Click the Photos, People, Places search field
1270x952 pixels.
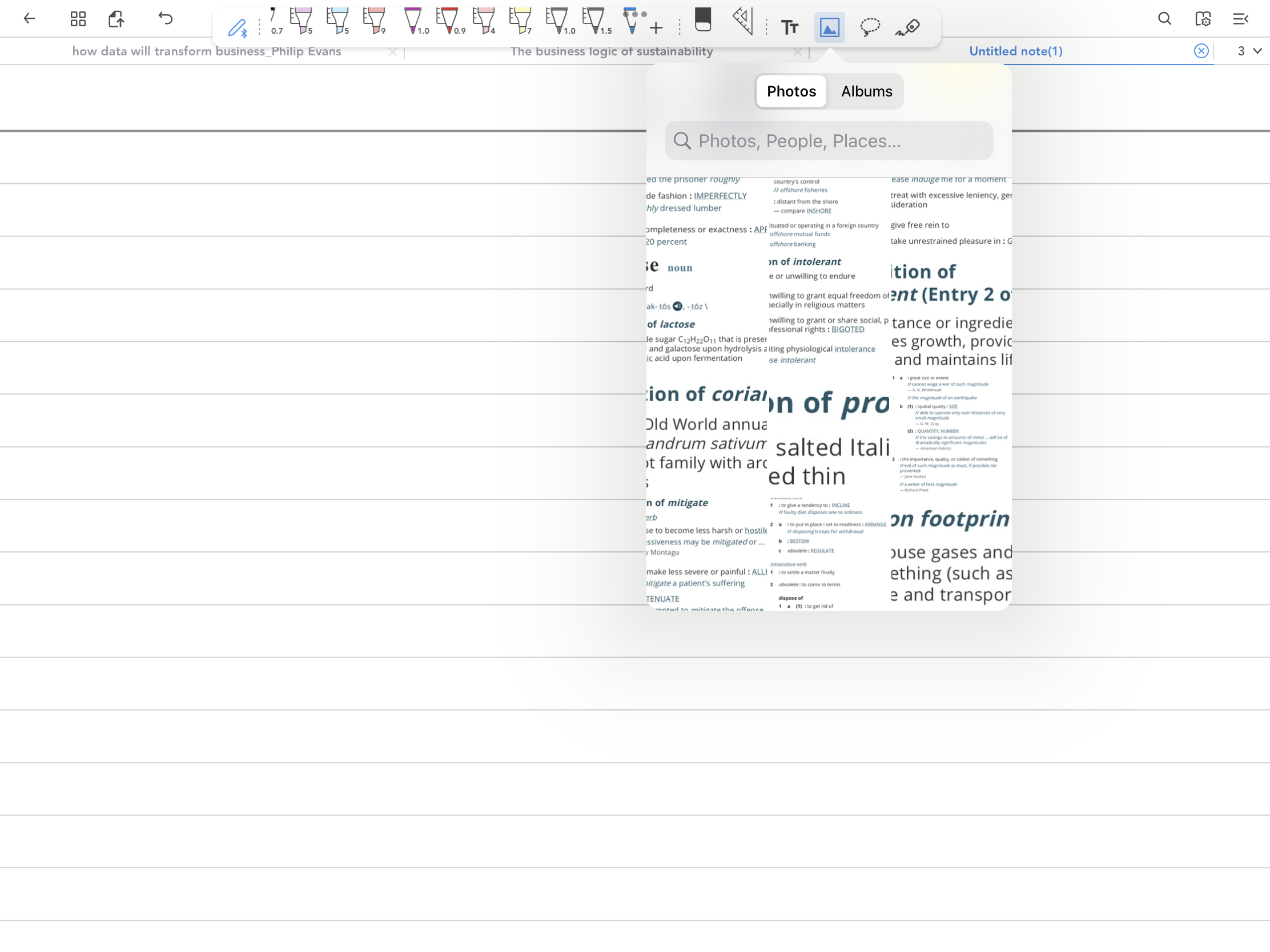click(x=829, y=140)
